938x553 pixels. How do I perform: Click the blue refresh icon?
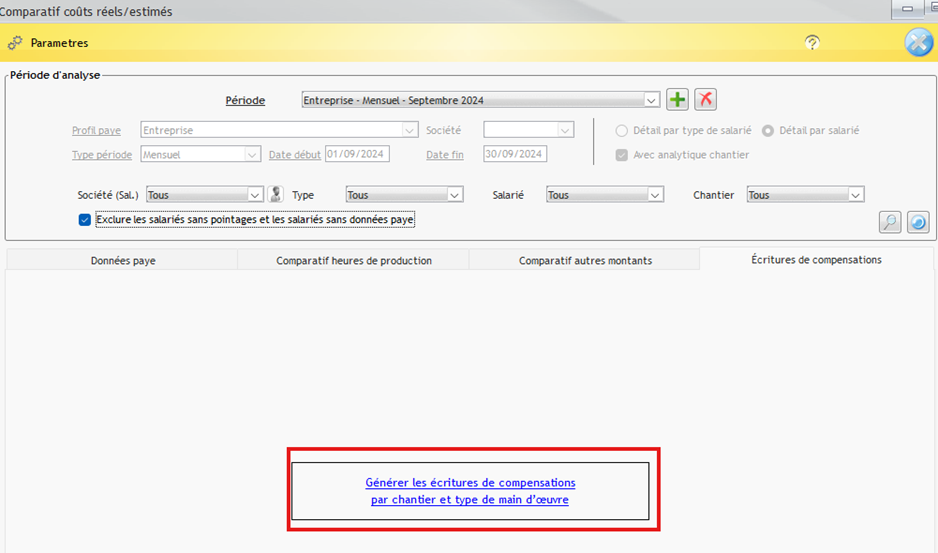[918, 222]
